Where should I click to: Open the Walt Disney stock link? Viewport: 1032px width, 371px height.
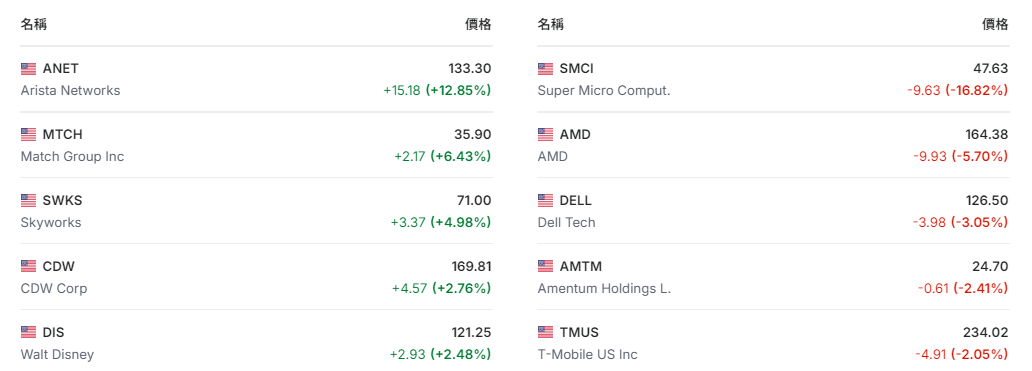(x=57, y=355)
